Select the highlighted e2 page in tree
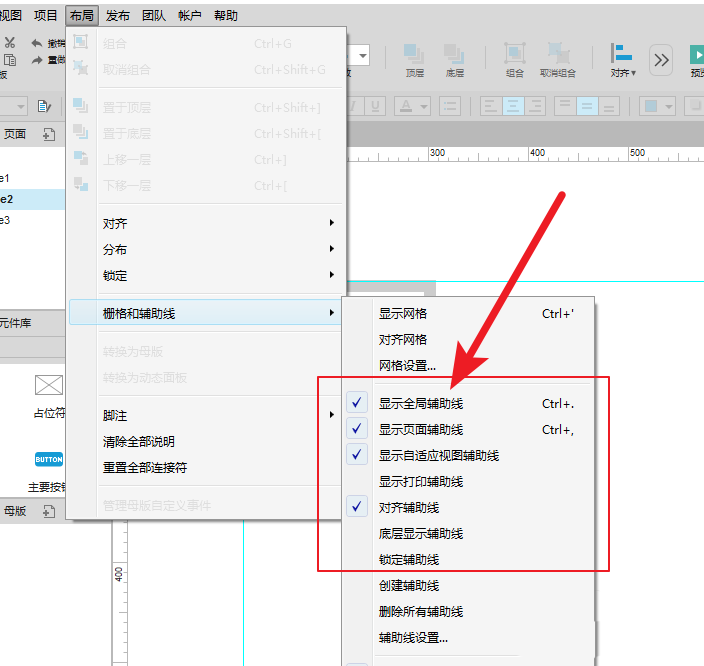 [32, 199]
